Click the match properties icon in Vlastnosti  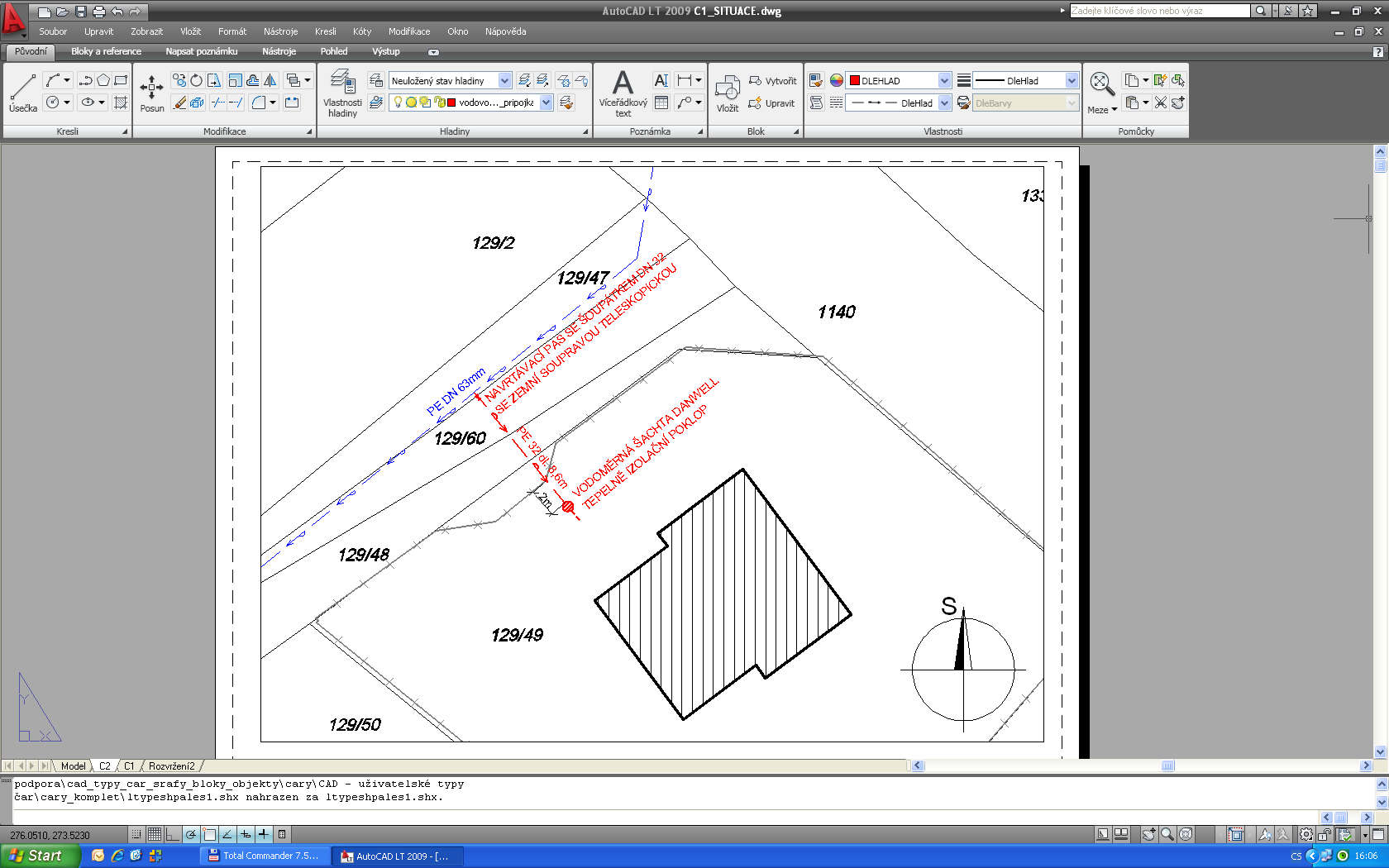[x=816, y=80]
